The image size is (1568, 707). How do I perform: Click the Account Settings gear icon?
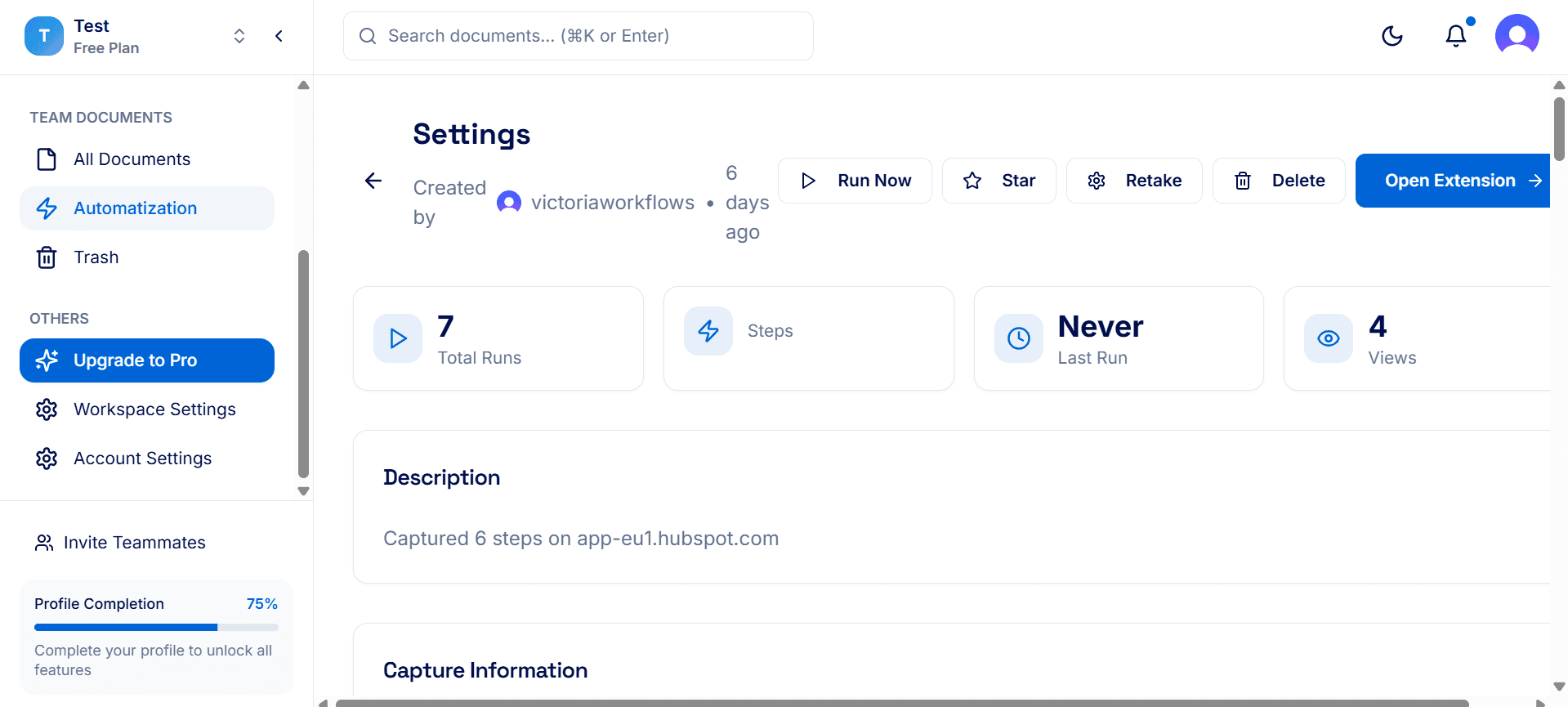pyautogui.click(x=47, y=459)
